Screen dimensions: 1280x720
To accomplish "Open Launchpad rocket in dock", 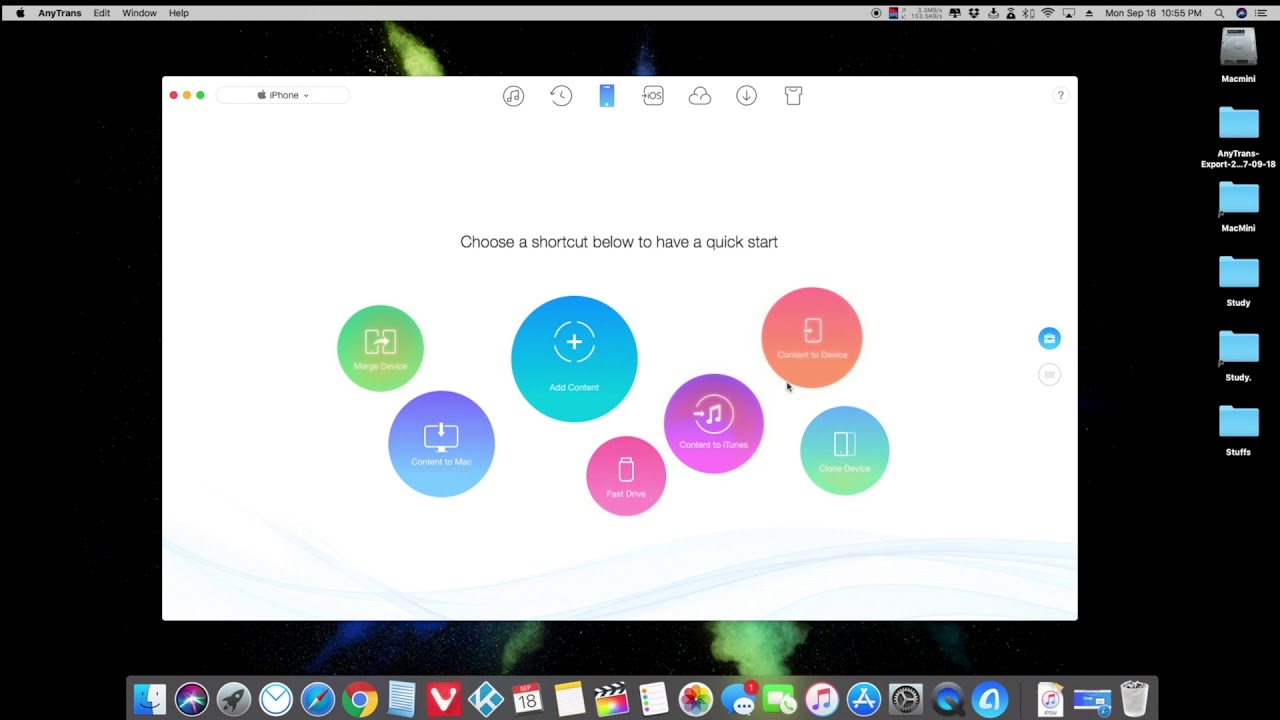I will click(x=234, y=699).
